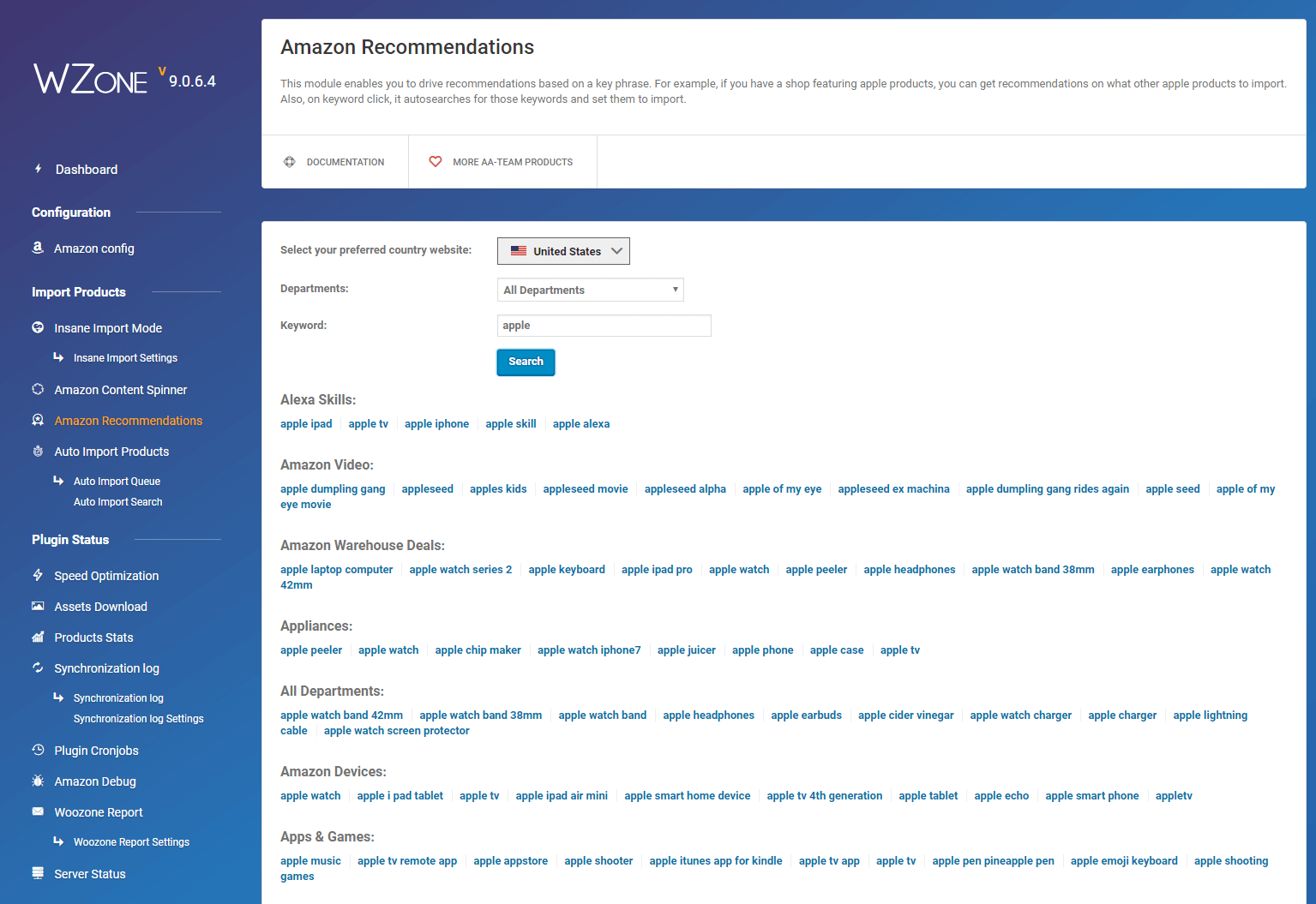Click into the Keyword input field
1316x904 pixels.
point(604,326)
